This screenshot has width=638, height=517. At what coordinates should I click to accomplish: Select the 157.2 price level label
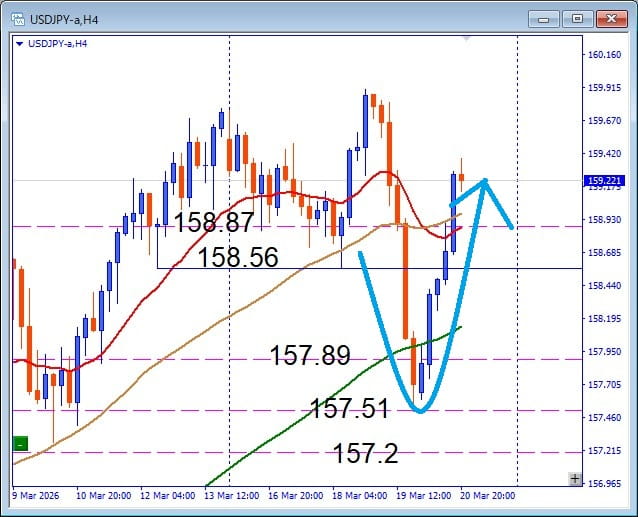coord(365,453)
